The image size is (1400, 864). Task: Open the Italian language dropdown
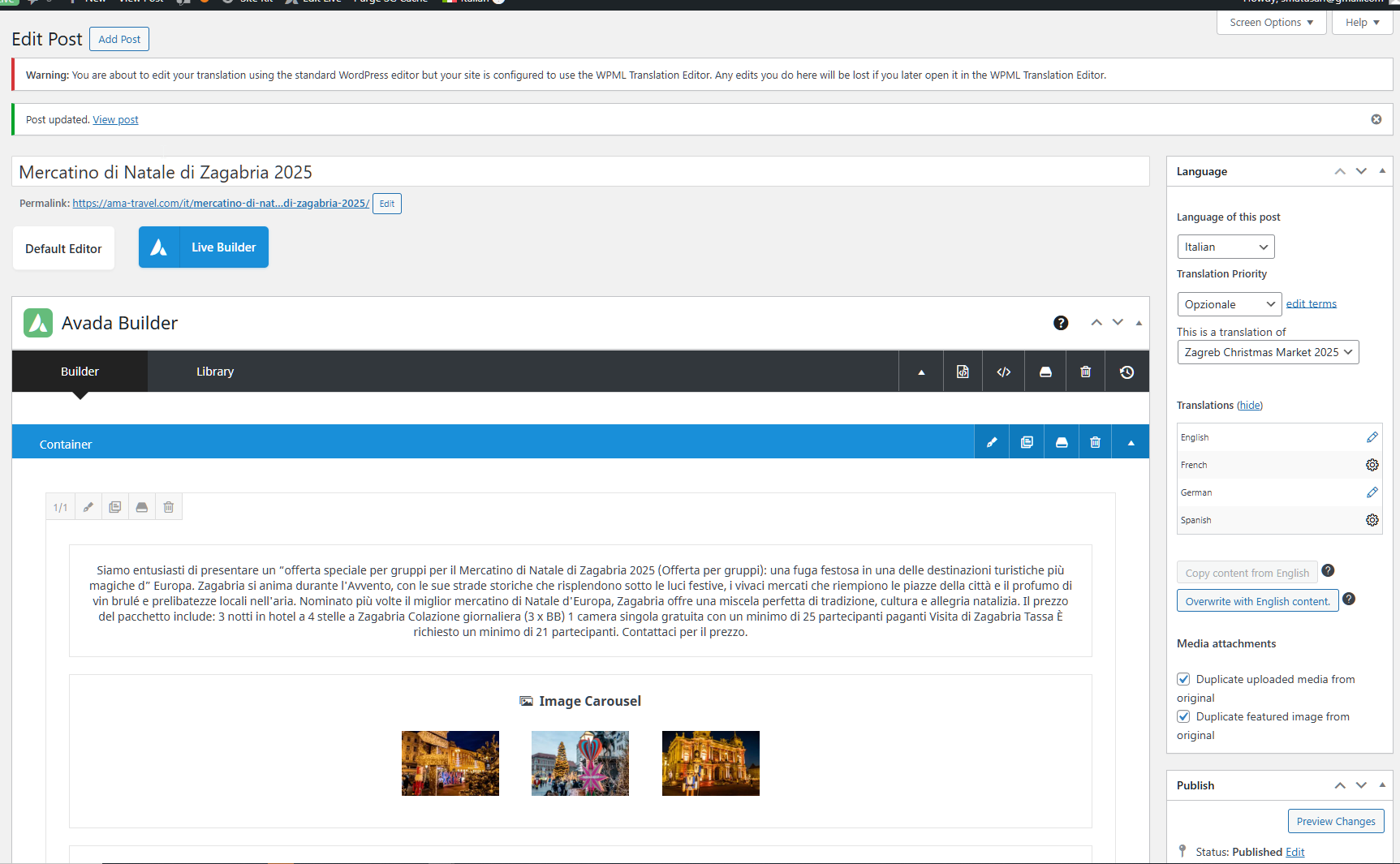tap(1226, 247)
